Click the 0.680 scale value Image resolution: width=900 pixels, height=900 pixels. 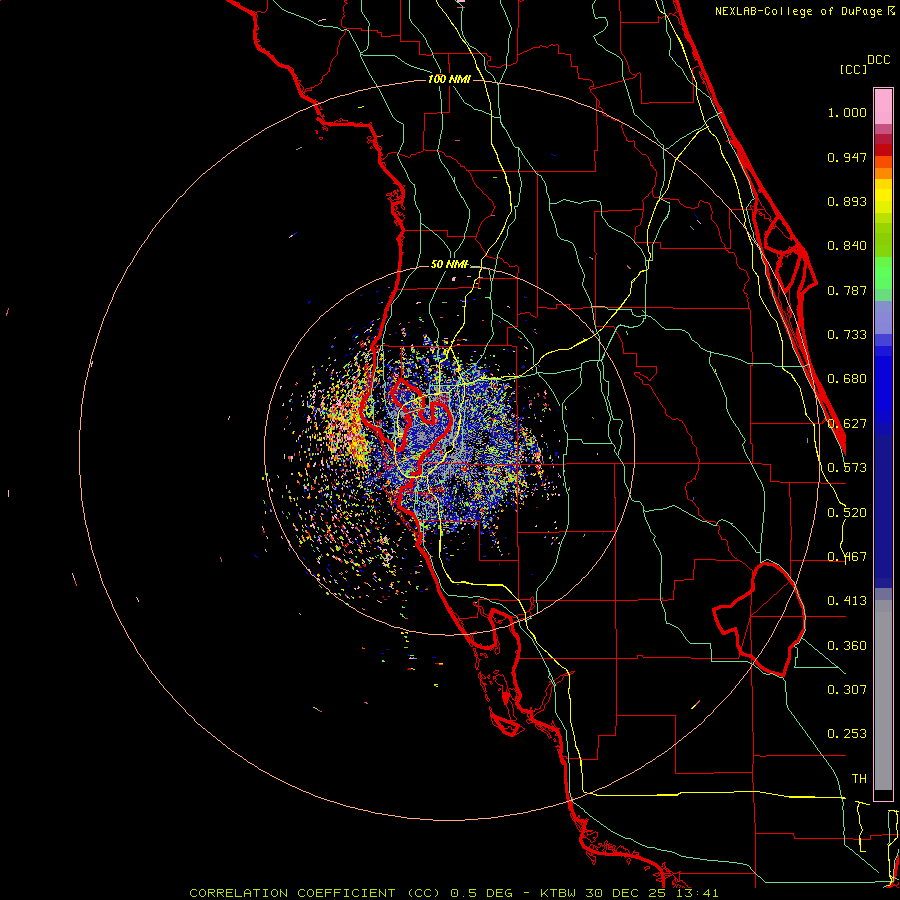coord(847,379)
